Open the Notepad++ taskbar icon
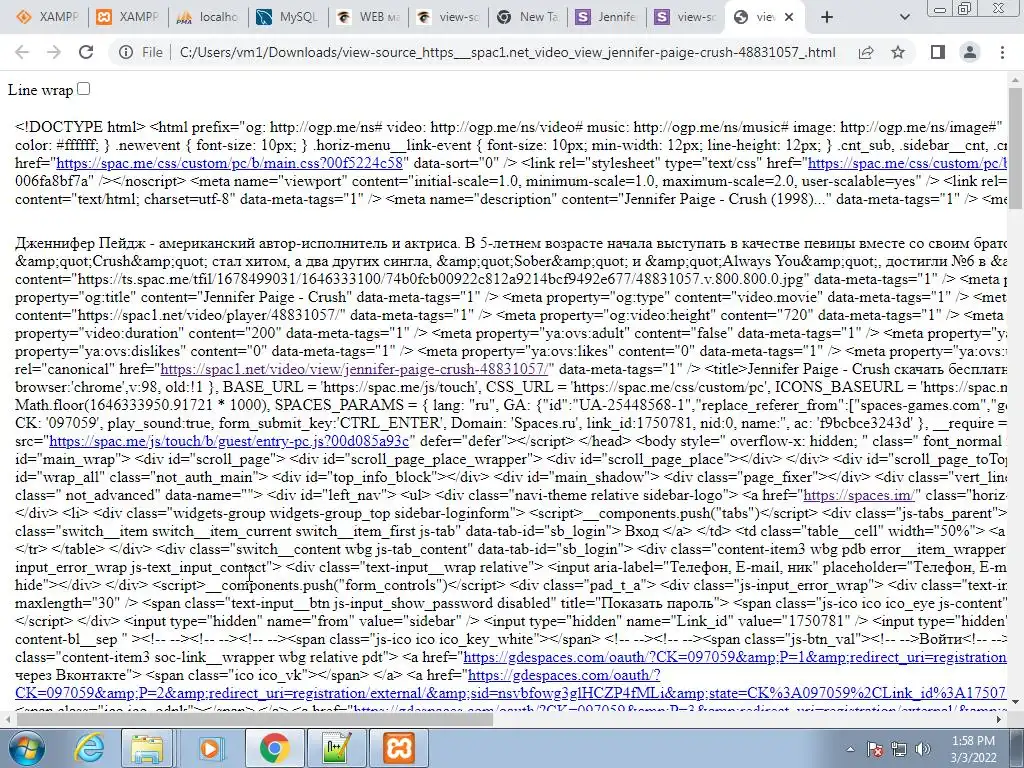Image resolution: width=1024 pixels, height=768 pixels. (337, 748)
